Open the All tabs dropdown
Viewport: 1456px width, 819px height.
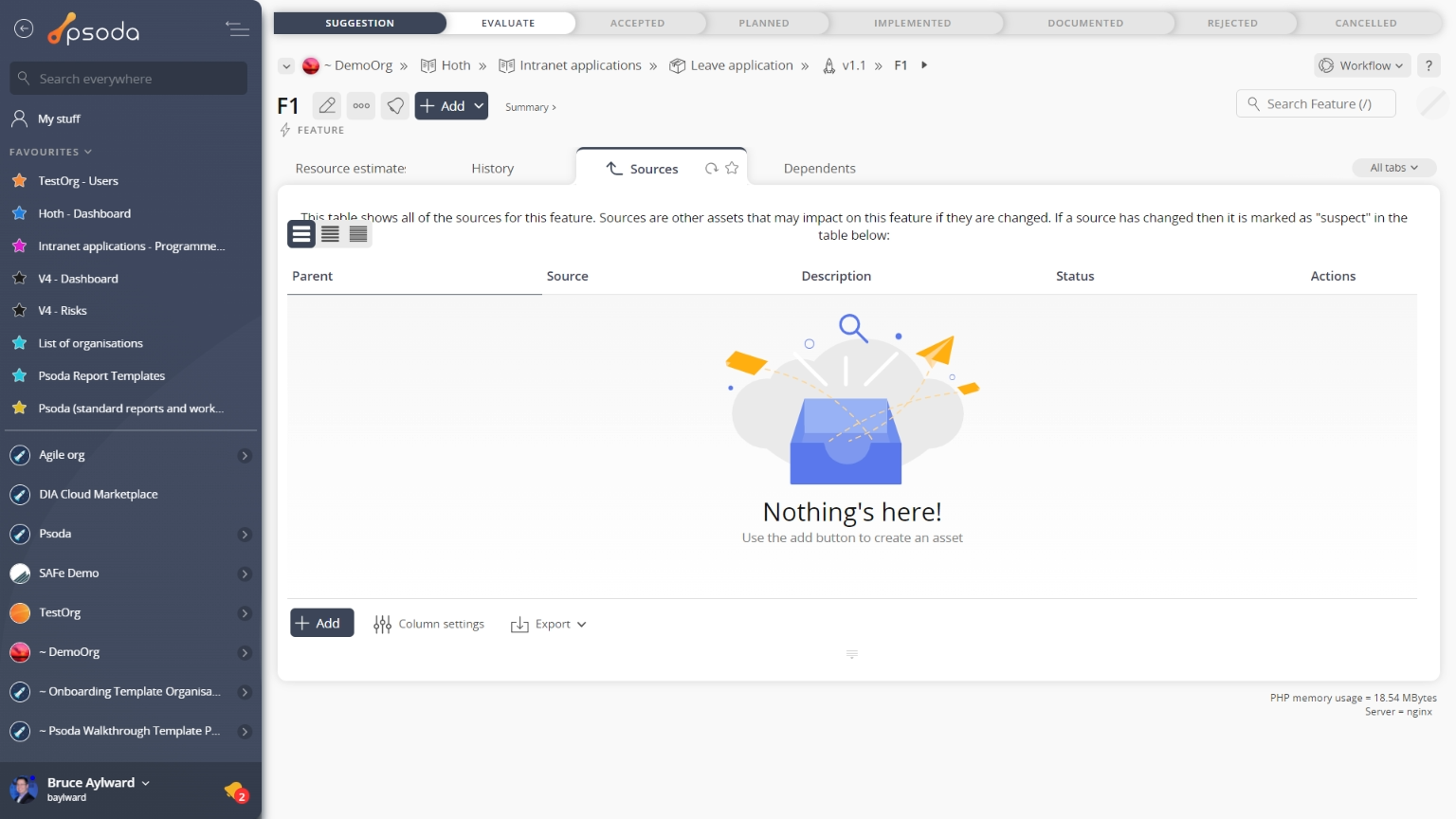pos(1394,168)
